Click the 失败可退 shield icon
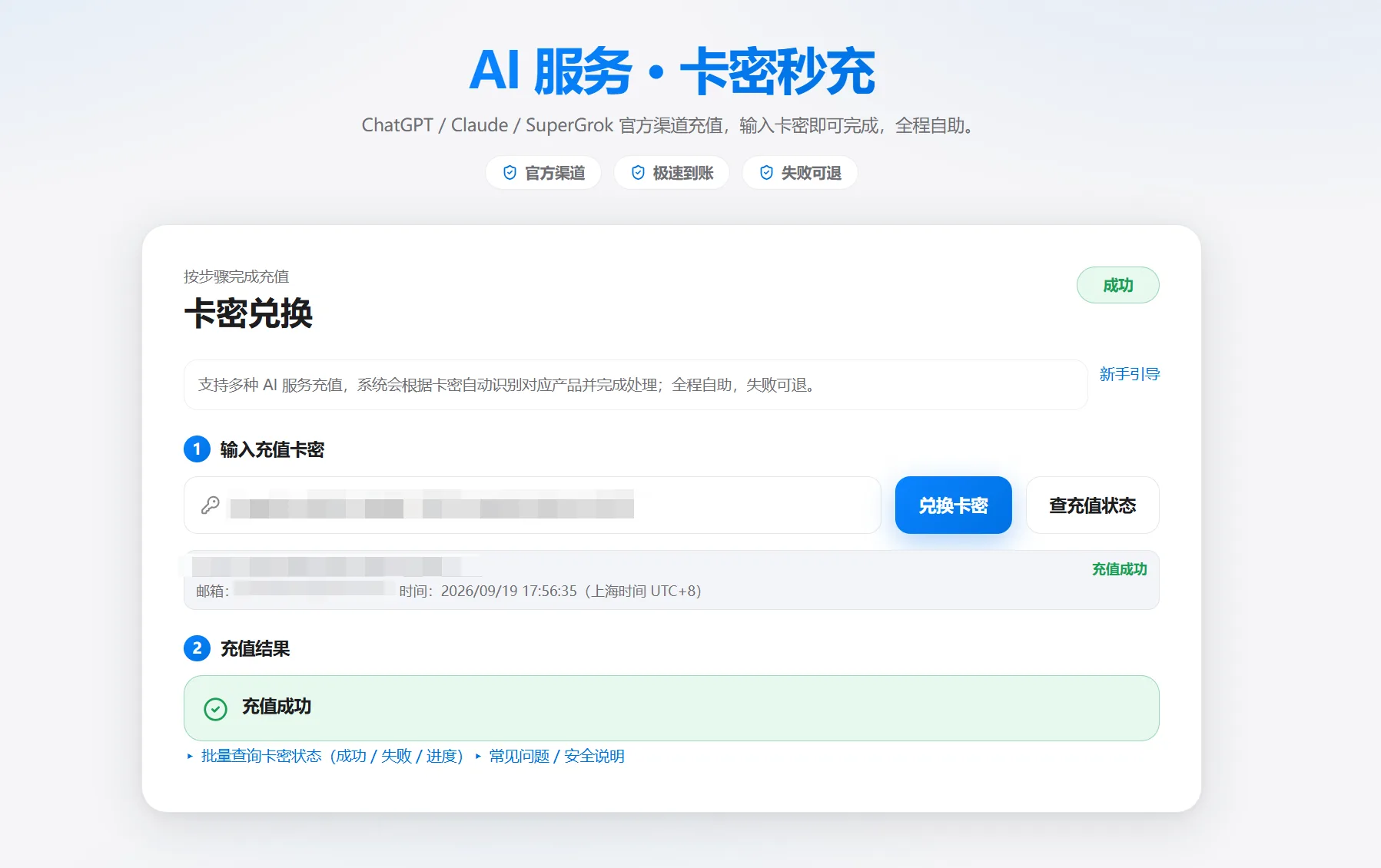1381x868 pixels. coord(766,173)
